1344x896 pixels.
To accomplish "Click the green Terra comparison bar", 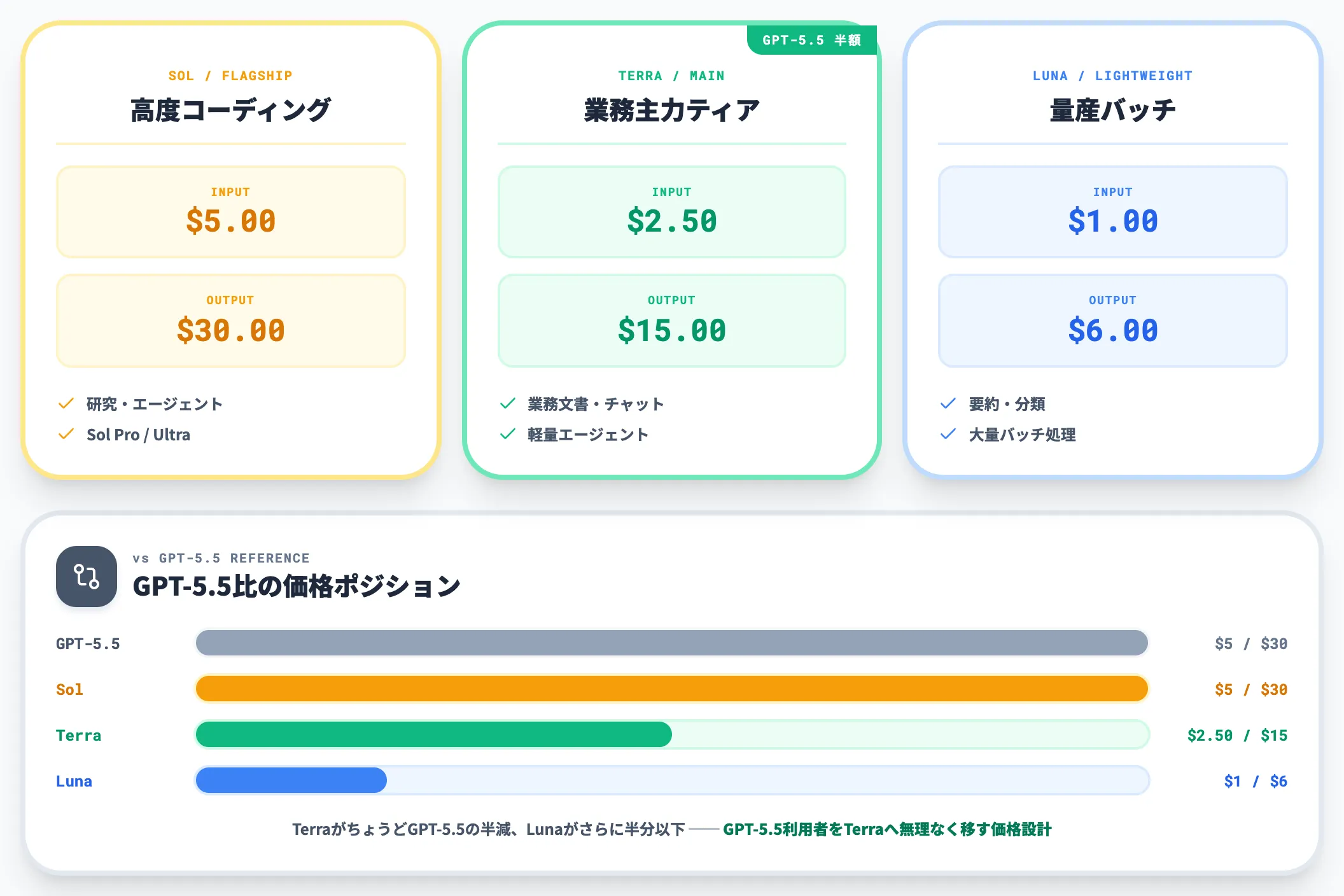I will [434, 734].
